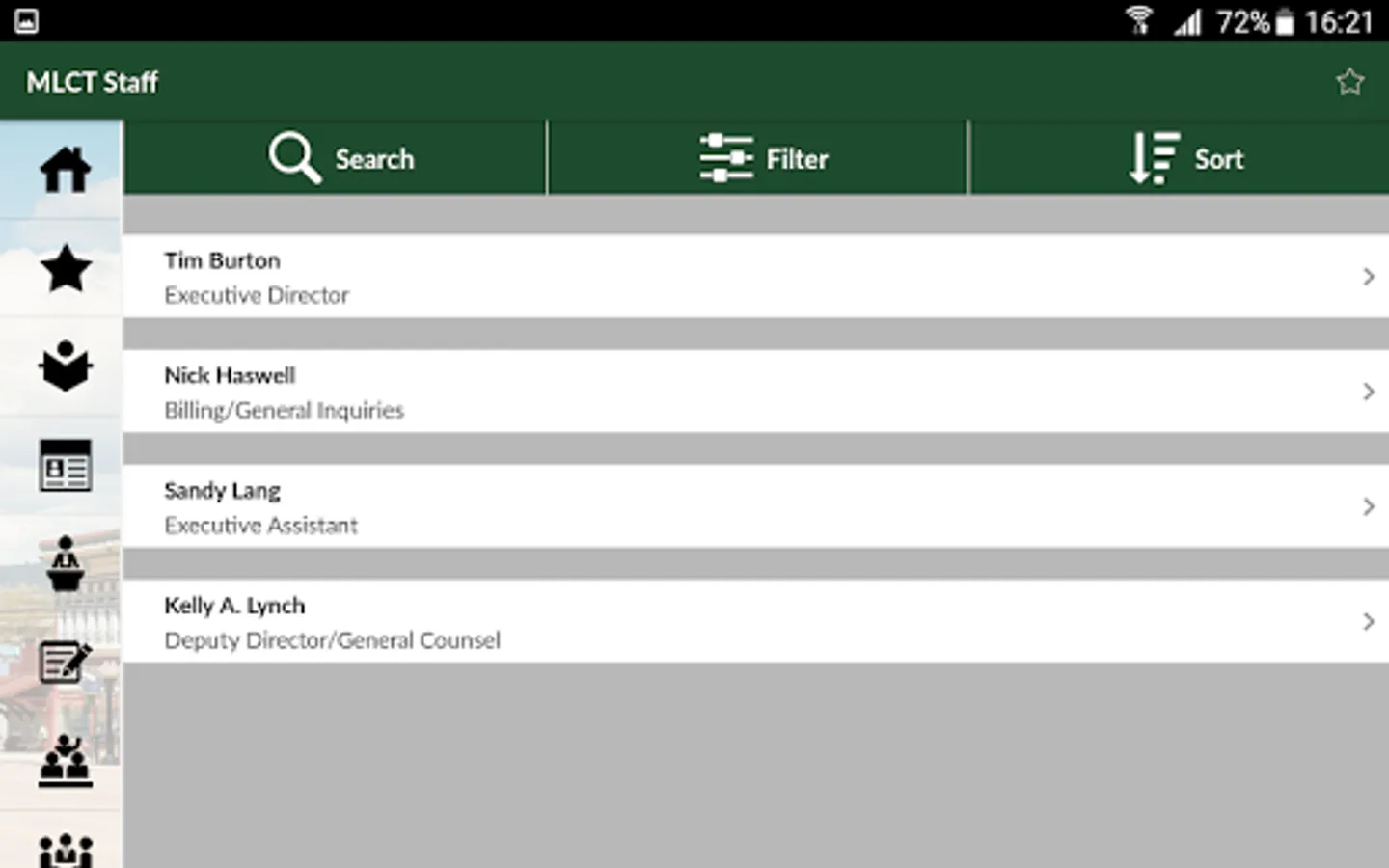The image size is (1389, 868).
Task: Expand Nick Haswell row chevron
Action: click(x=1368, y=392)
